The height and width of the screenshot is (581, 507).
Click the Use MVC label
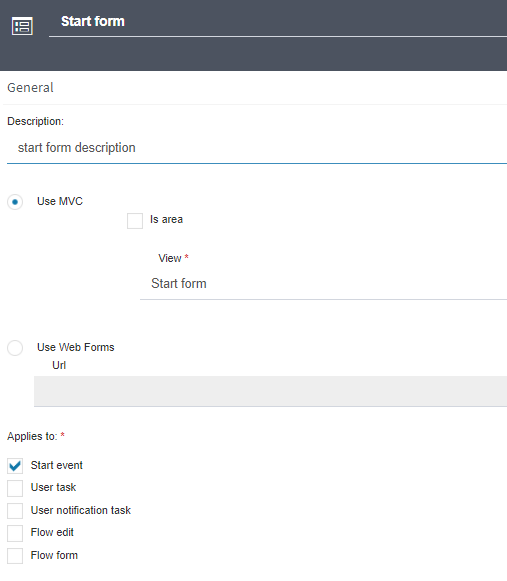[60, 201]
